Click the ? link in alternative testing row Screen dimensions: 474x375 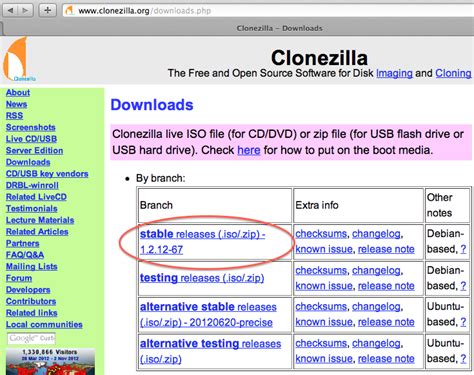tap(463, 359)
